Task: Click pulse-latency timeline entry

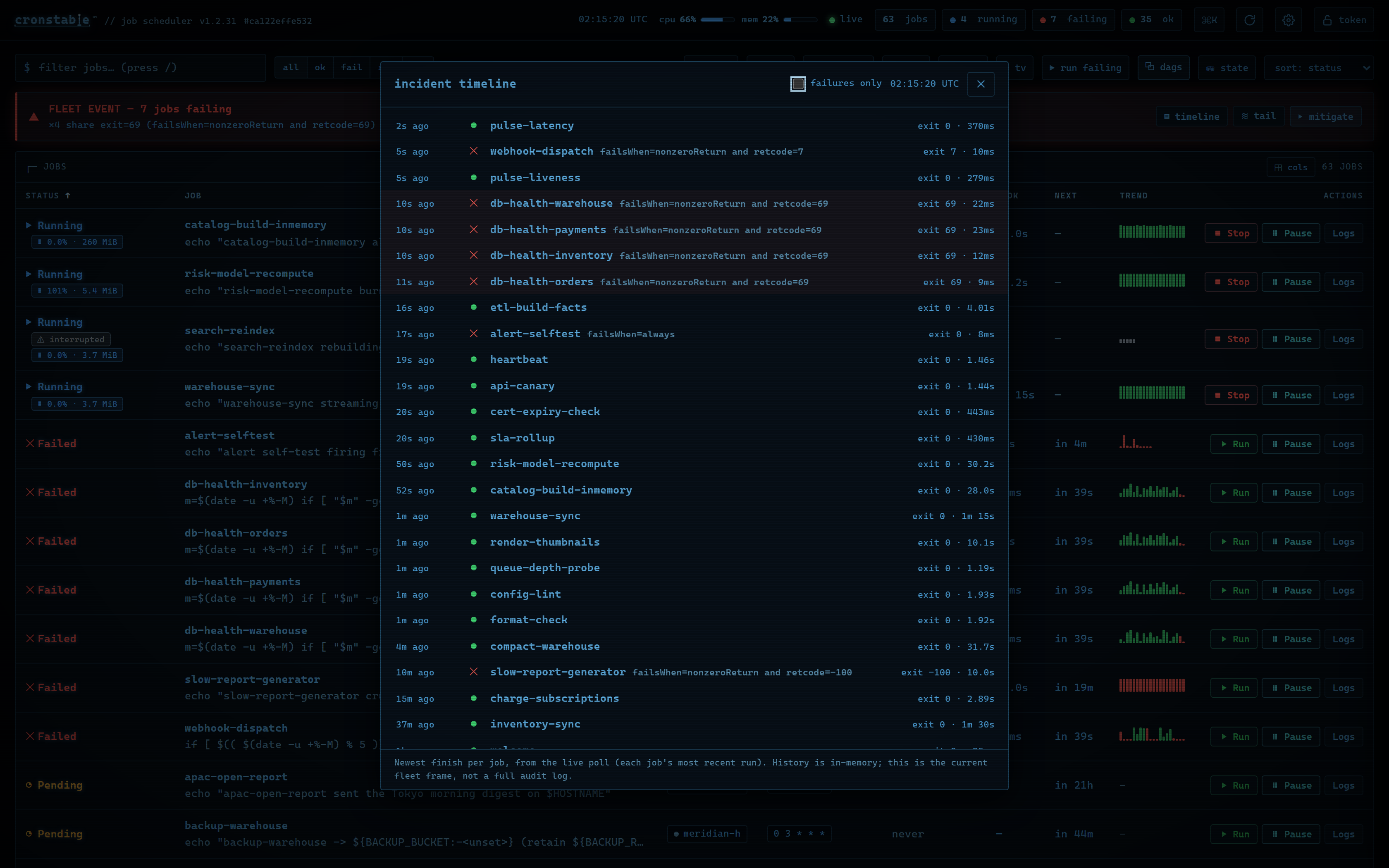Action: click(694, 126)
